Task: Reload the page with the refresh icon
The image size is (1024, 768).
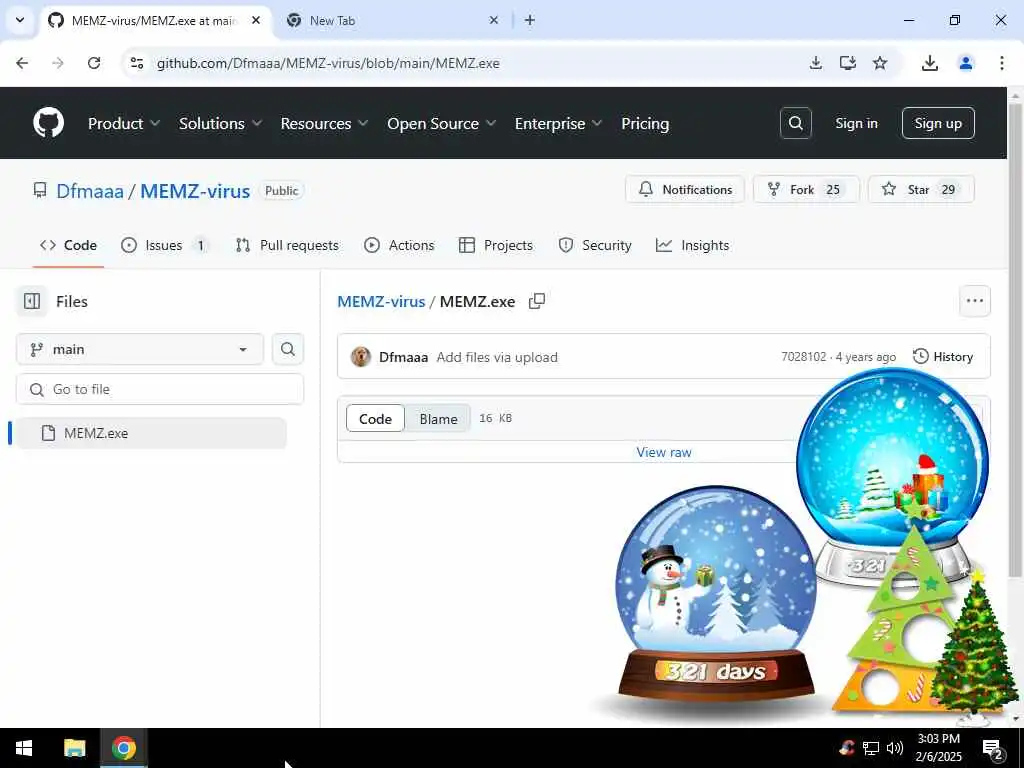Action: (94, 63)
